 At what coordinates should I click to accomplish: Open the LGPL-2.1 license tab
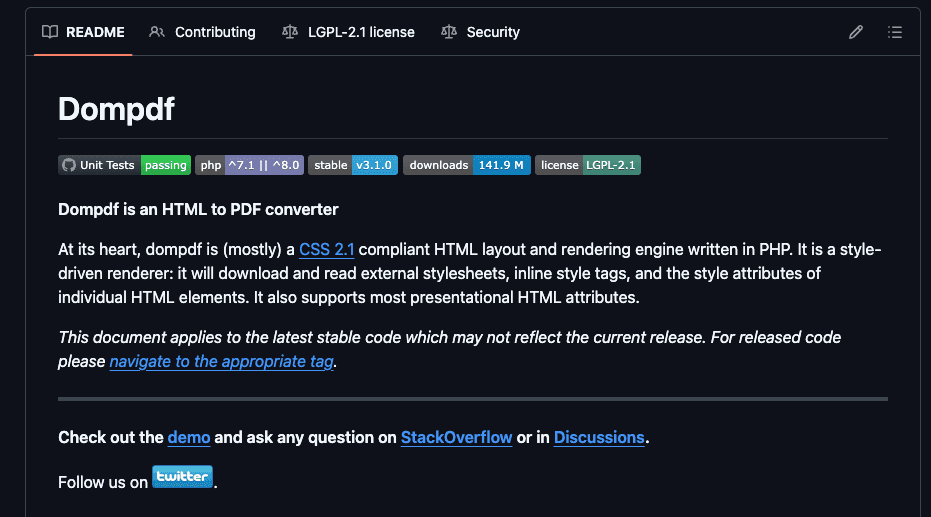(348, 32)
